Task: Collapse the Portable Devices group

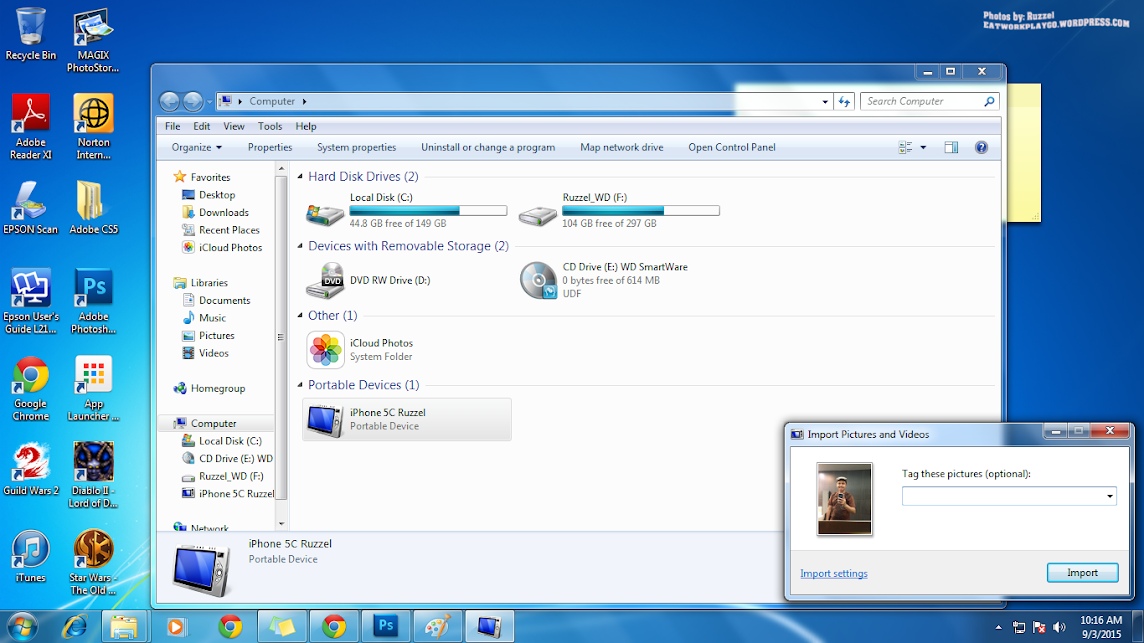Action: 300,385
